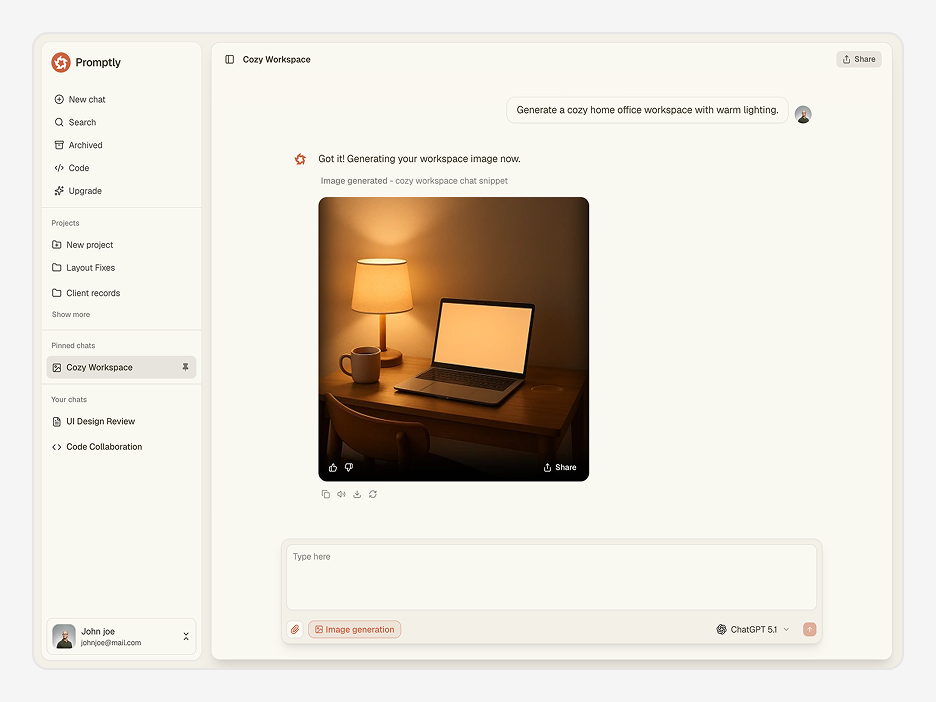Click the Promptly logo icon

tap(61, 62)
